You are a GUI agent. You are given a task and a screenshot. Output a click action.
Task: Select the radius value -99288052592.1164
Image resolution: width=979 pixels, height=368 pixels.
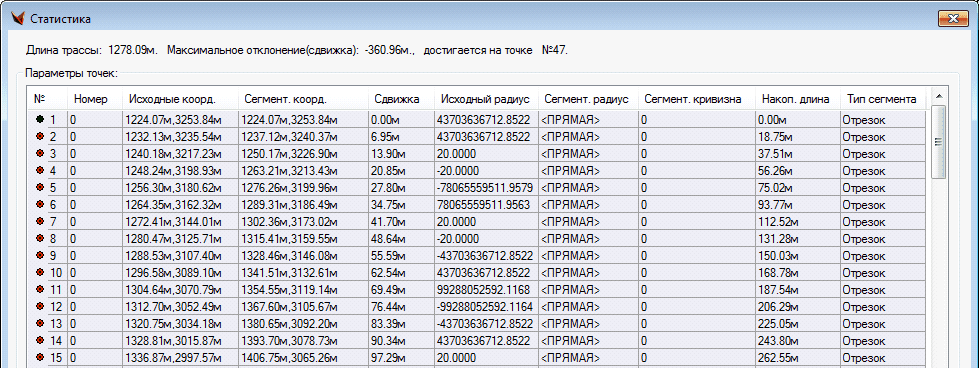point(486,306)
